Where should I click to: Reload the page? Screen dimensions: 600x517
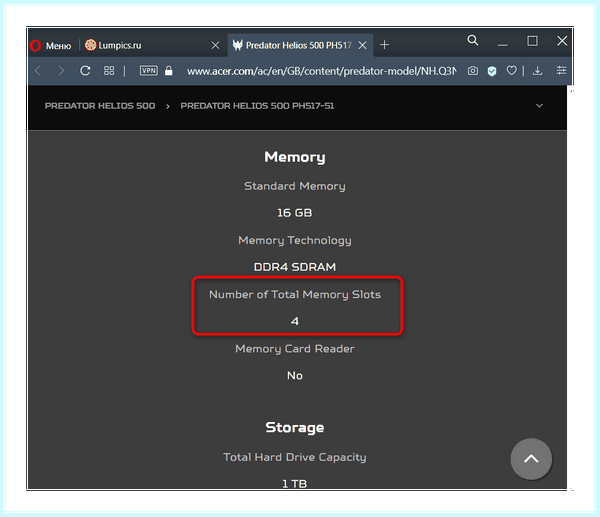click(x=85, y=71)
